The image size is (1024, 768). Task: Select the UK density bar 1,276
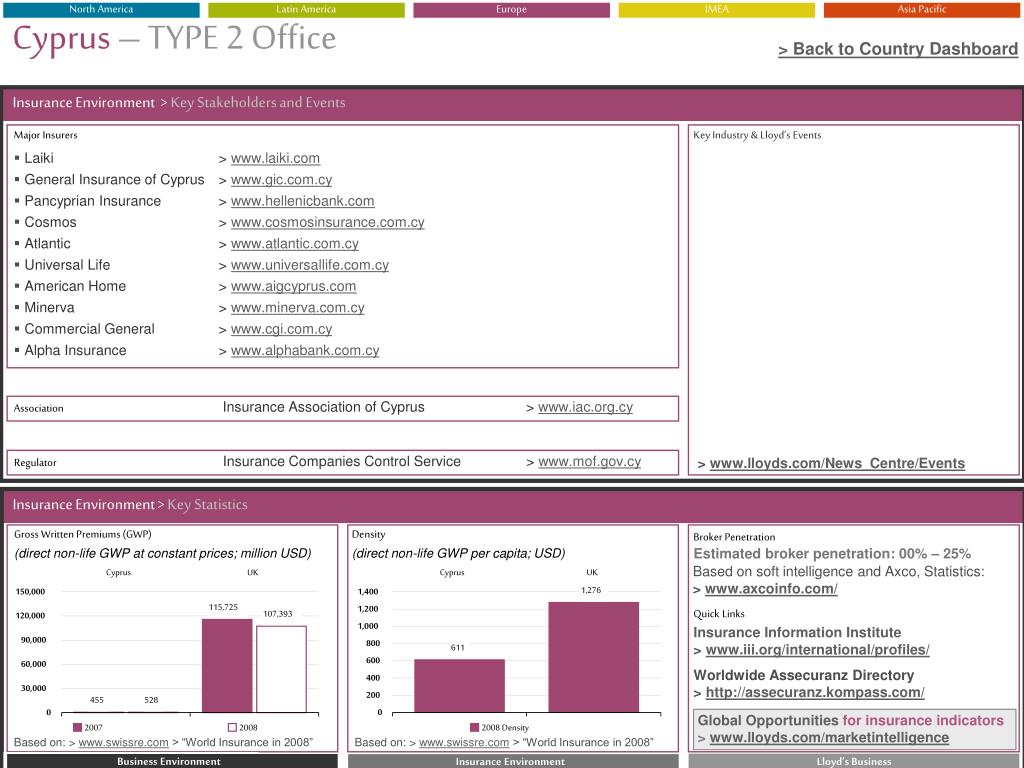(594, 657)
